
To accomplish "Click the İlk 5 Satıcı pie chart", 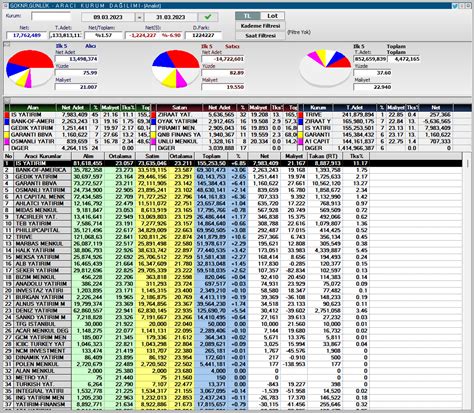I will point(175,69).
